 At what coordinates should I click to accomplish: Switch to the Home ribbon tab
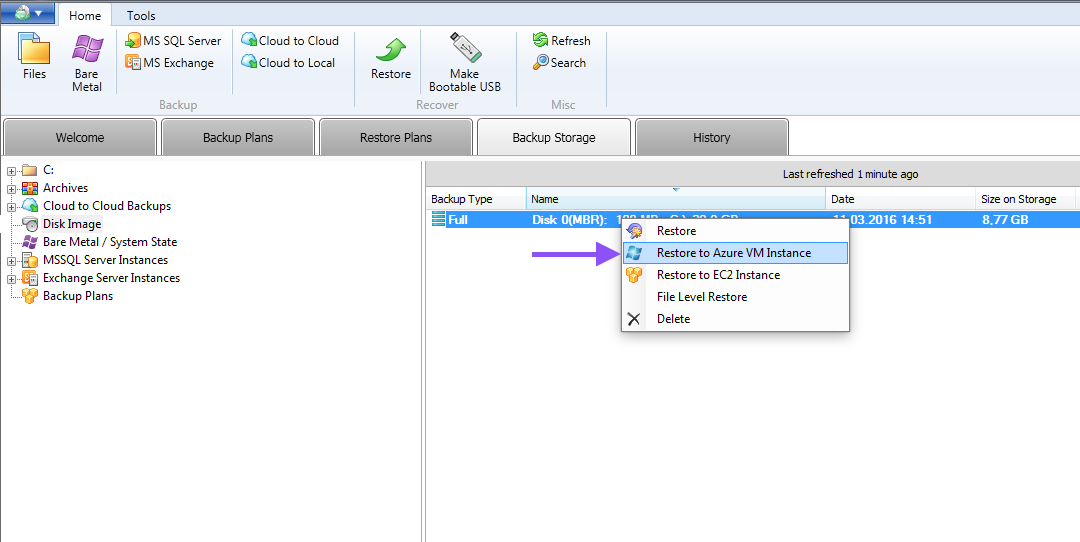point(85,15)
